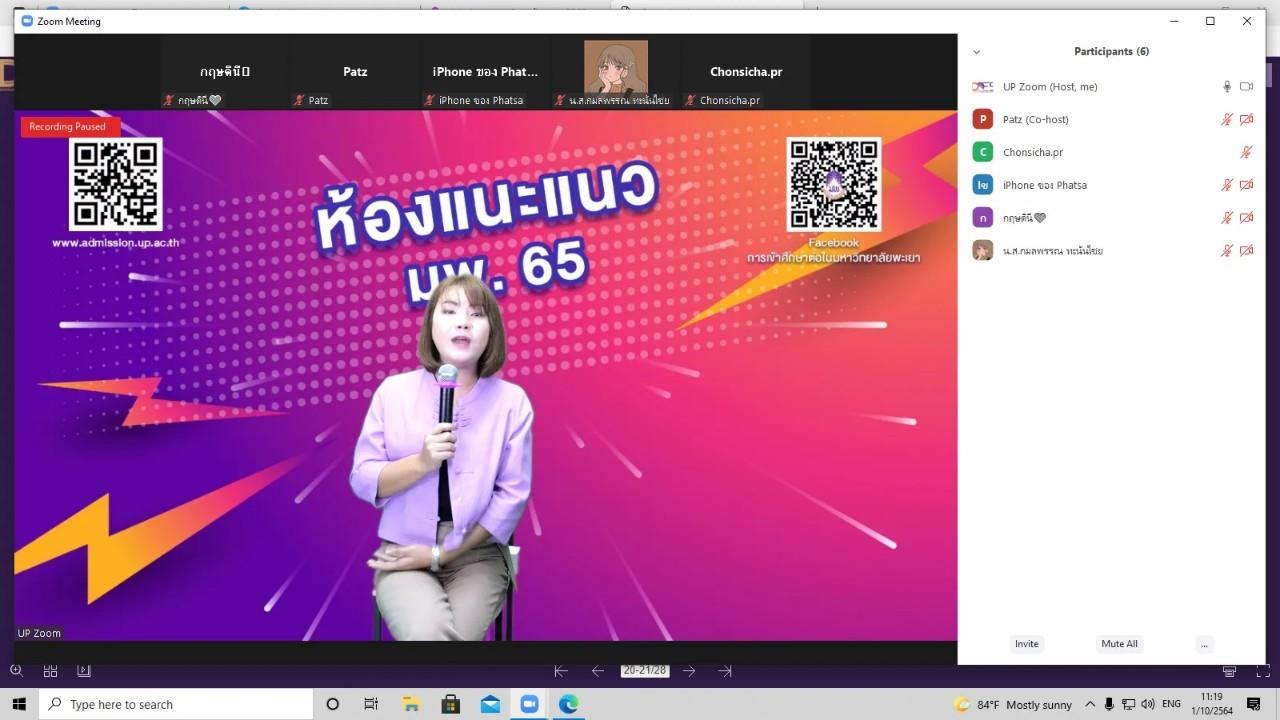
Task: Click the Patz (Co-host) participant name
Action: click(x=1036, y=120)
